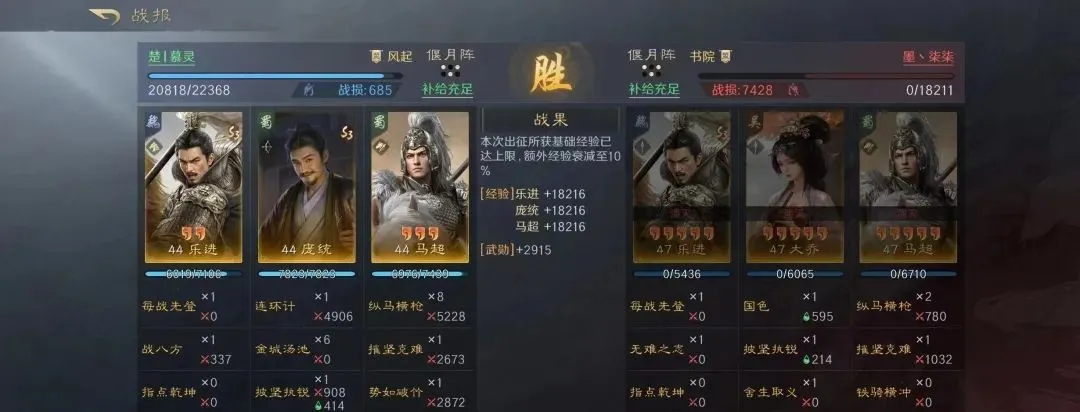Viewport: 1080px width, 412px height.
Task: Tap the 偃月阵 formation dots icon on right side
Action: [x=651, y=70]
